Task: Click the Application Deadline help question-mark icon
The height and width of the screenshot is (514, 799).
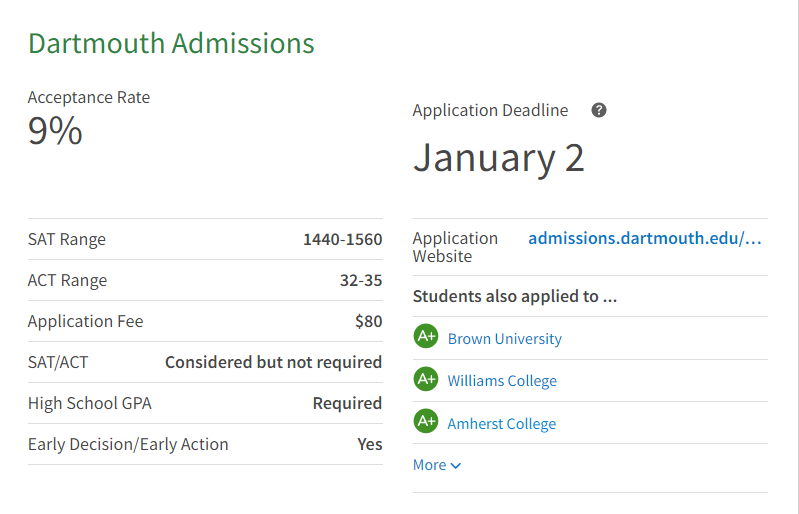Action: pos(599,110)
